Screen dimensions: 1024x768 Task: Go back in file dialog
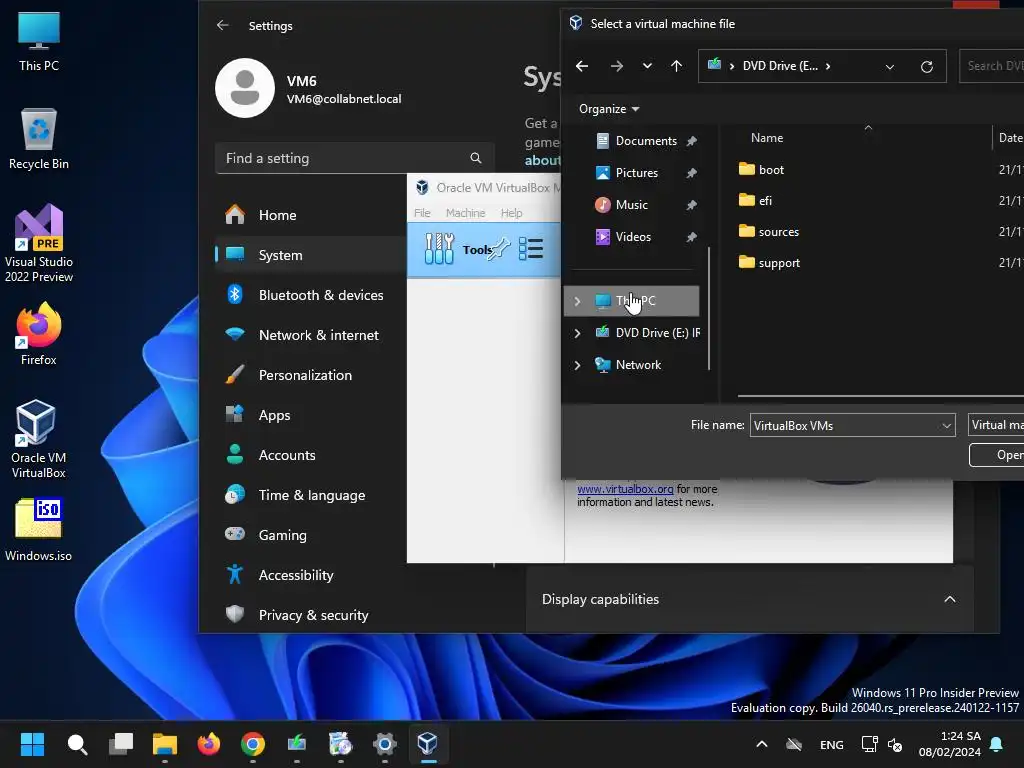click(x=582, y=66)
